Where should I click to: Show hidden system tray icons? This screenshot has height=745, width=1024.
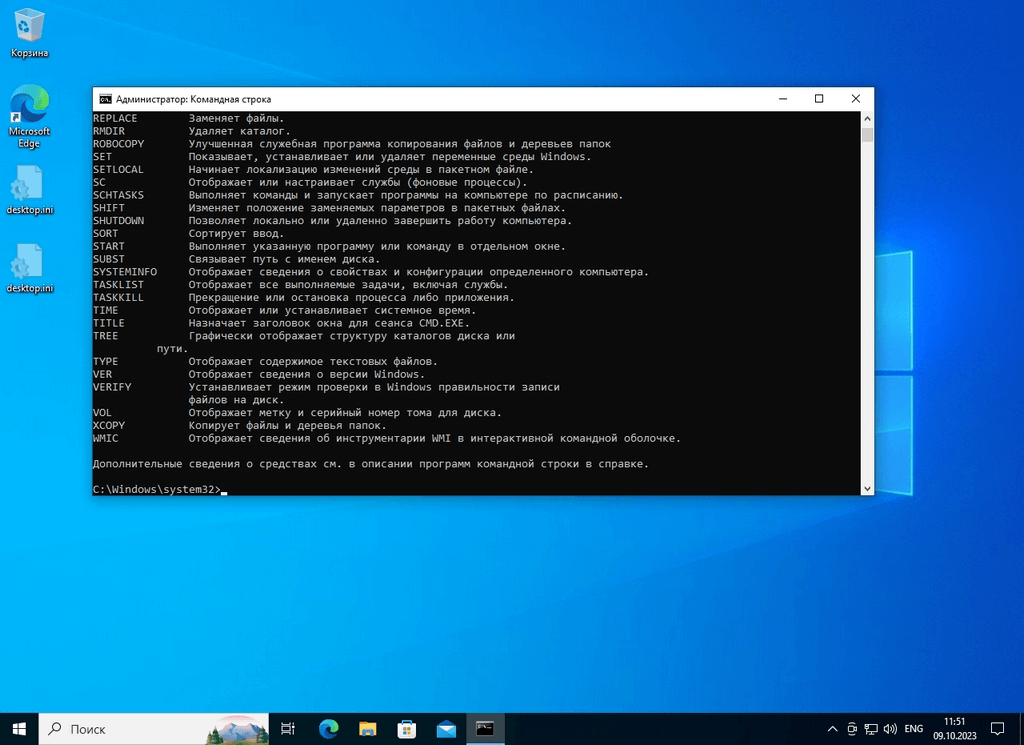click(832, 729)
